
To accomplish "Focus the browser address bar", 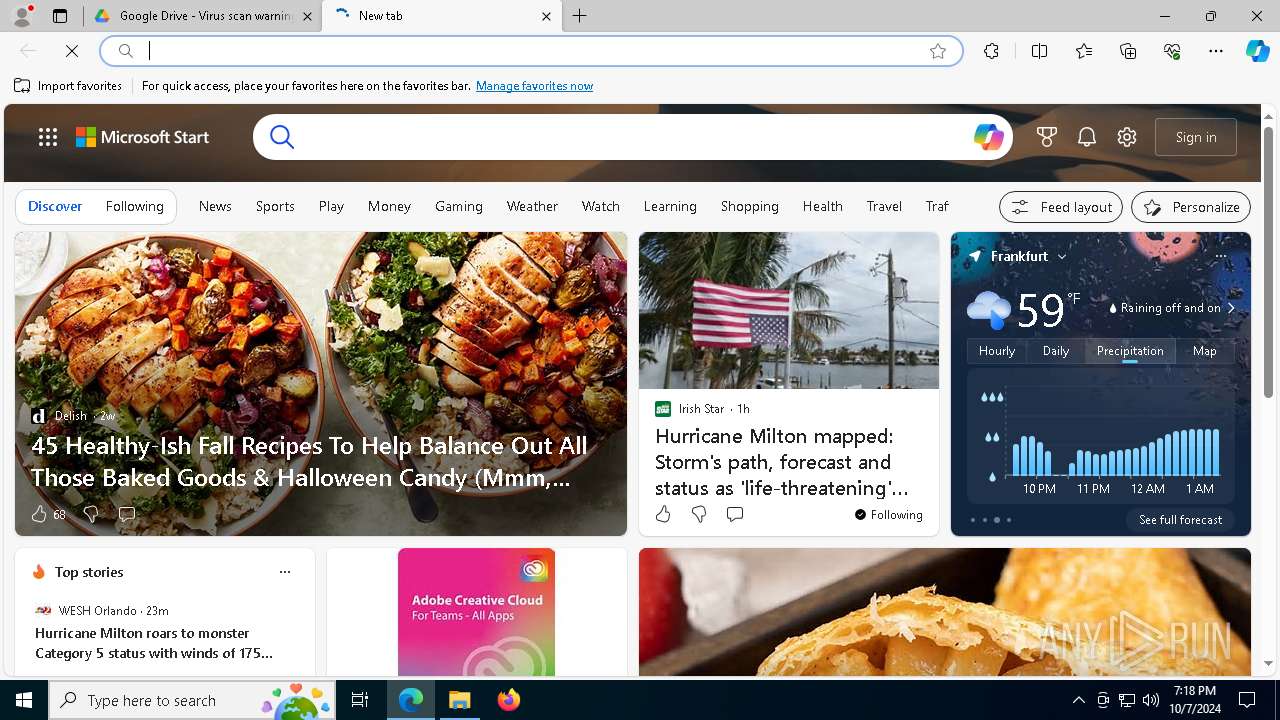I will pyautogui.click(x=531, y=51).
